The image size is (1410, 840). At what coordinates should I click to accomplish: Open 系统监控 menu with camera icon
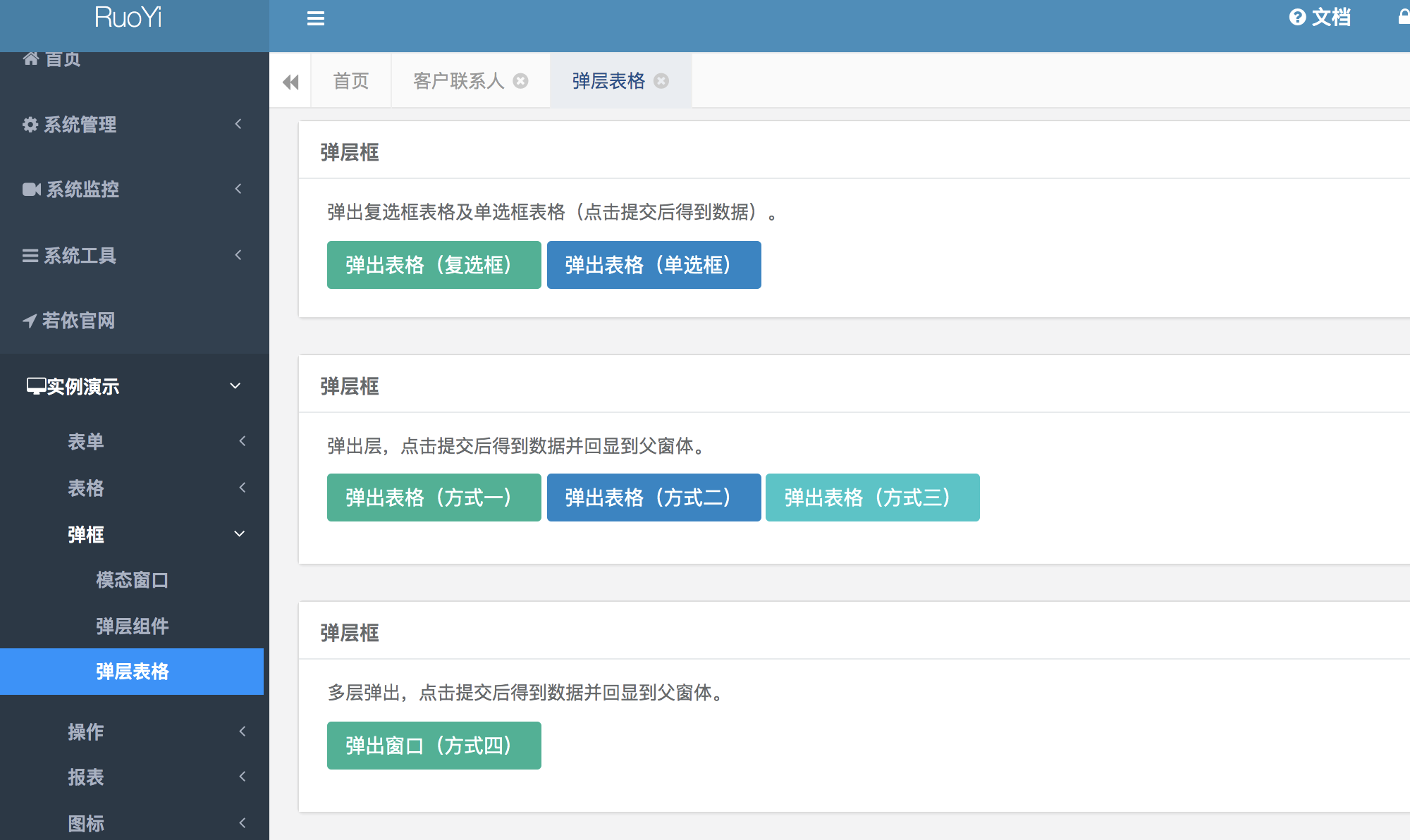70,189
